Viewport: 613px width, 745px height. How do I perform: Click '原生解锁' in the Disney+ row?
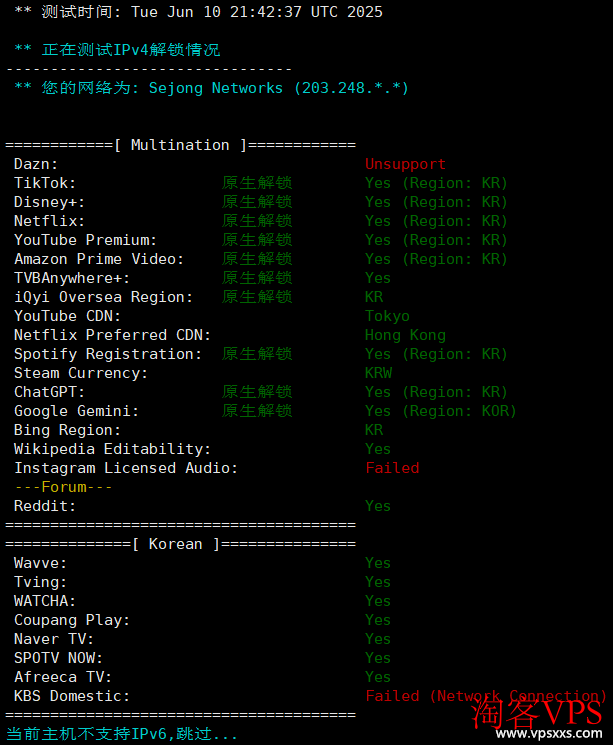pos(257,202)
